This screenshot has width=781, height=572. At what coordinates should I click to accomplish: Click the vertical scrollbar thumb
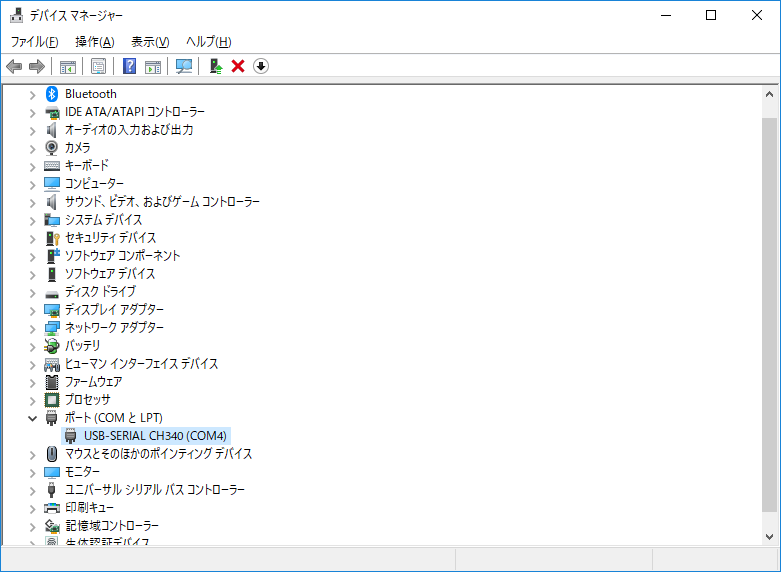769,314
